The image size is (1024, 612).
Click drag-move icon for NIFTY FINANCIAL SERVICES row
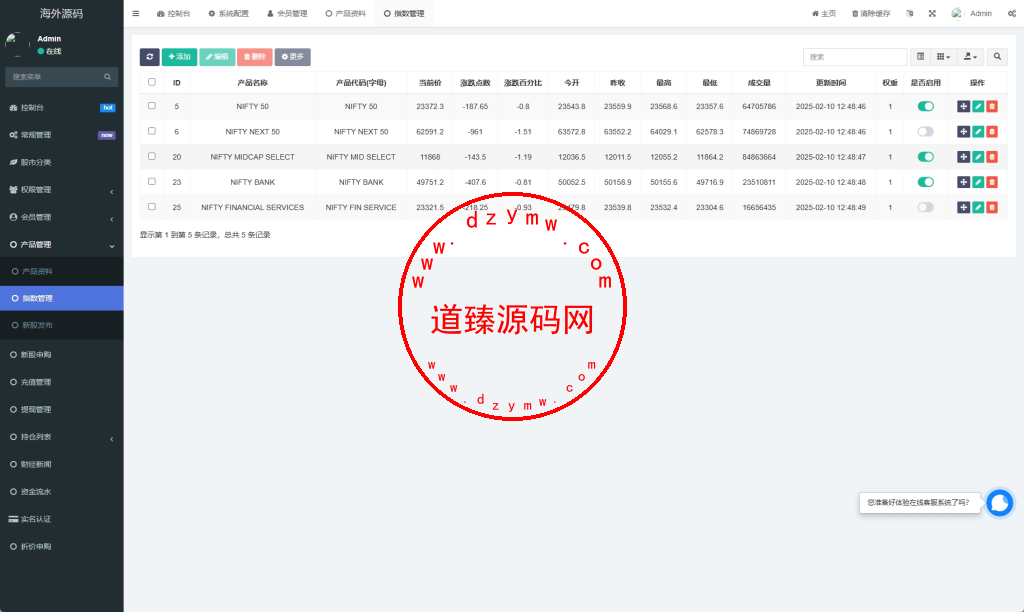(x=963, y=208)
